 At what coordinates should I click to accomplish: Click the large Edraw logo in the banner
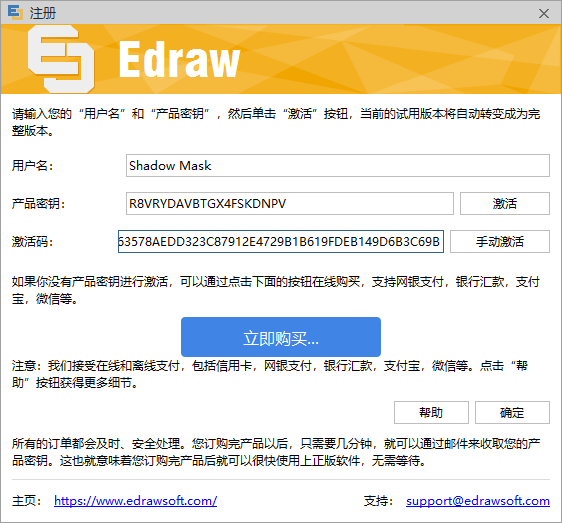(61, 59)
